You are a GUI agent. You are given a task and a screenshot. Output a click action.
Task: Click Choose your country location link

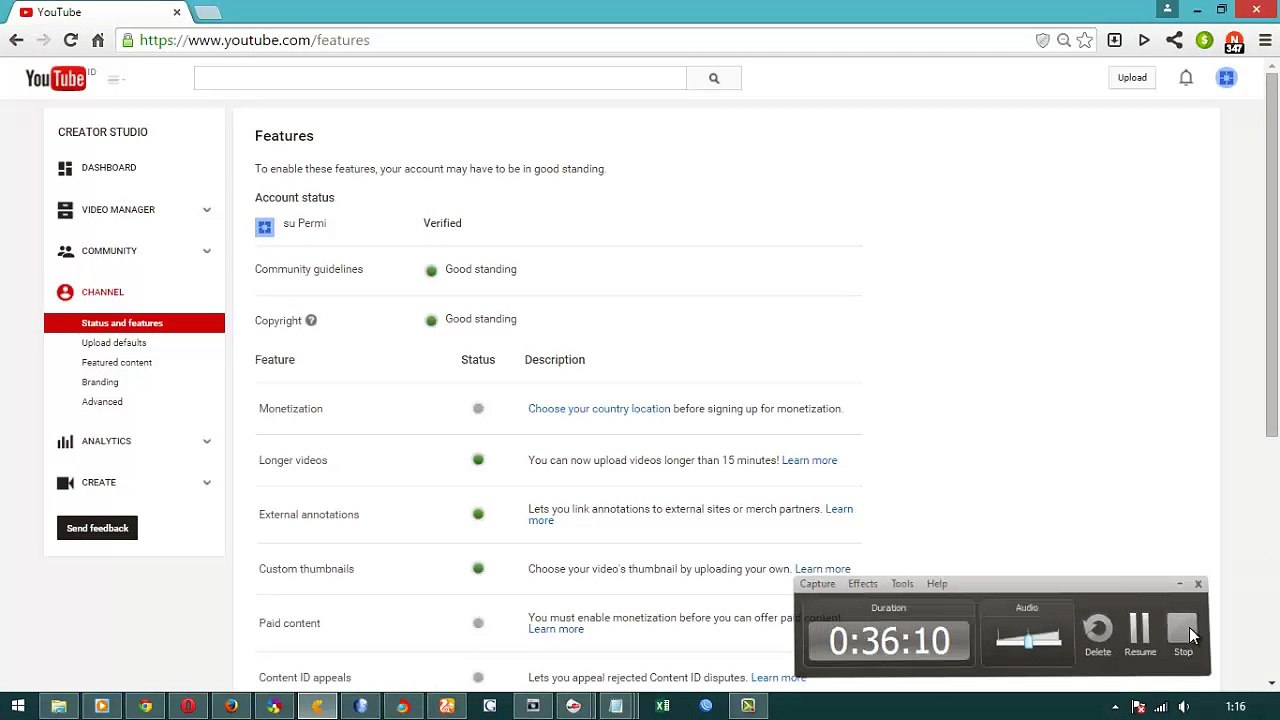pos(599,409)
